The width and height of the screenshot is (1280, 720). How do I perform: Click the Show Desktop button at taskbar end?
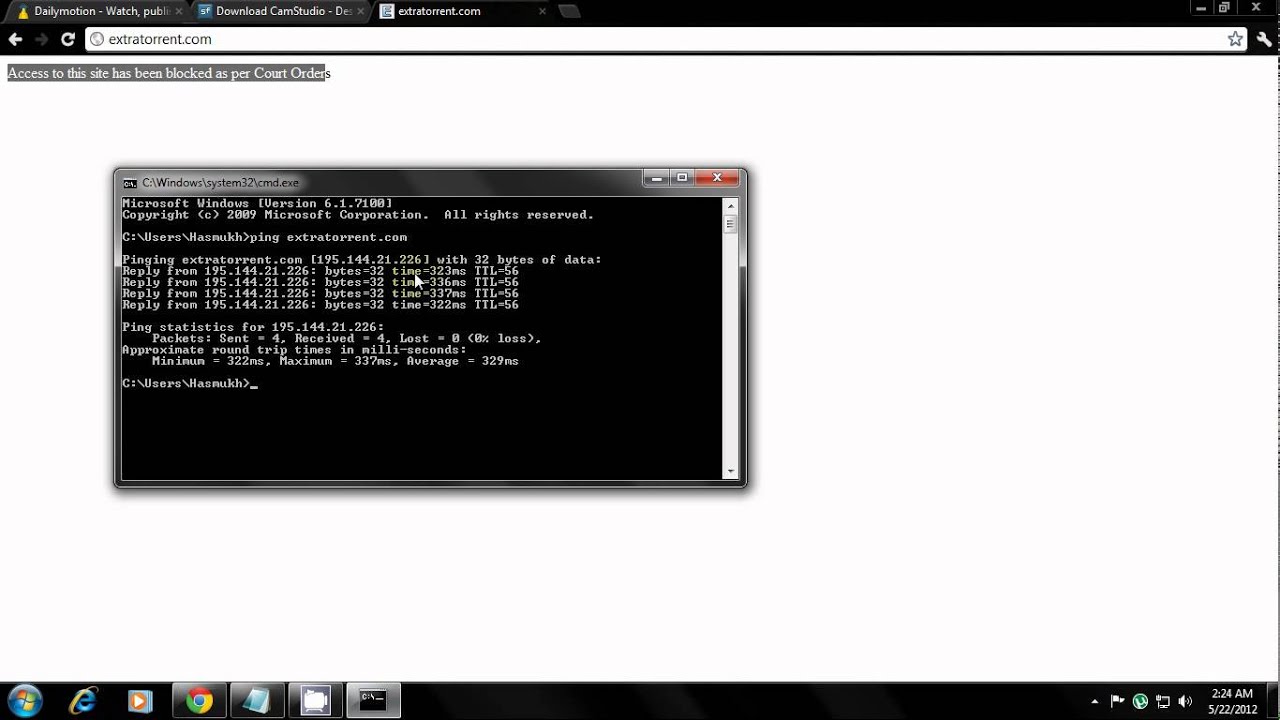pyautogui.click(x=1273, y=701)
